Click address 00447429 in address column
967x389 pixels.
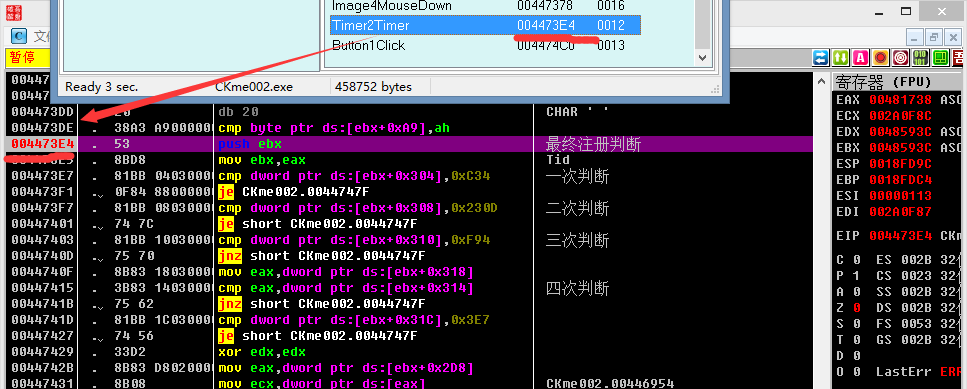pyautogui.click(x=42, y=352)
